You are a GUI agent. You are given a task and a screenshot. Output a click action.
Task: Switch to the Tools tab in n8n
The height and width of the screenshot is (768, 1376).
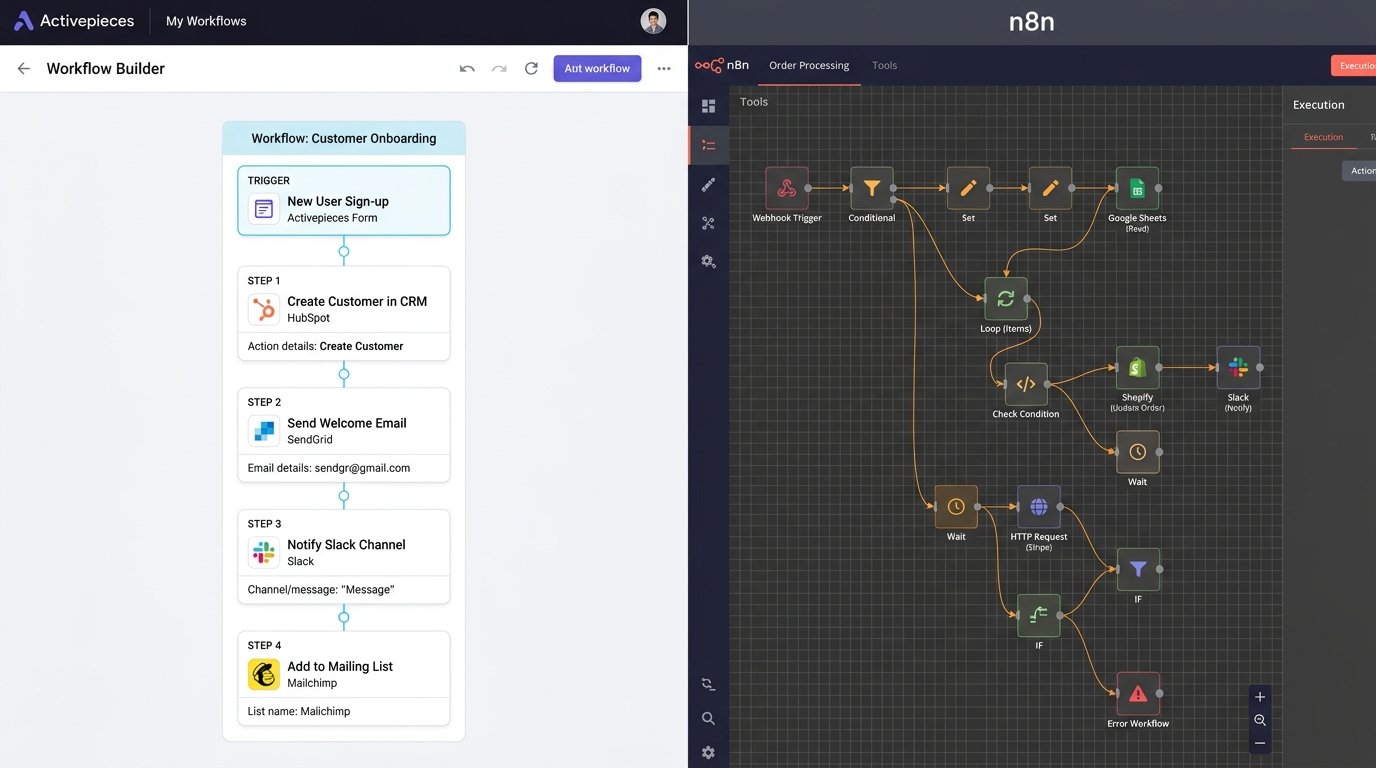(x=884, y=65)
